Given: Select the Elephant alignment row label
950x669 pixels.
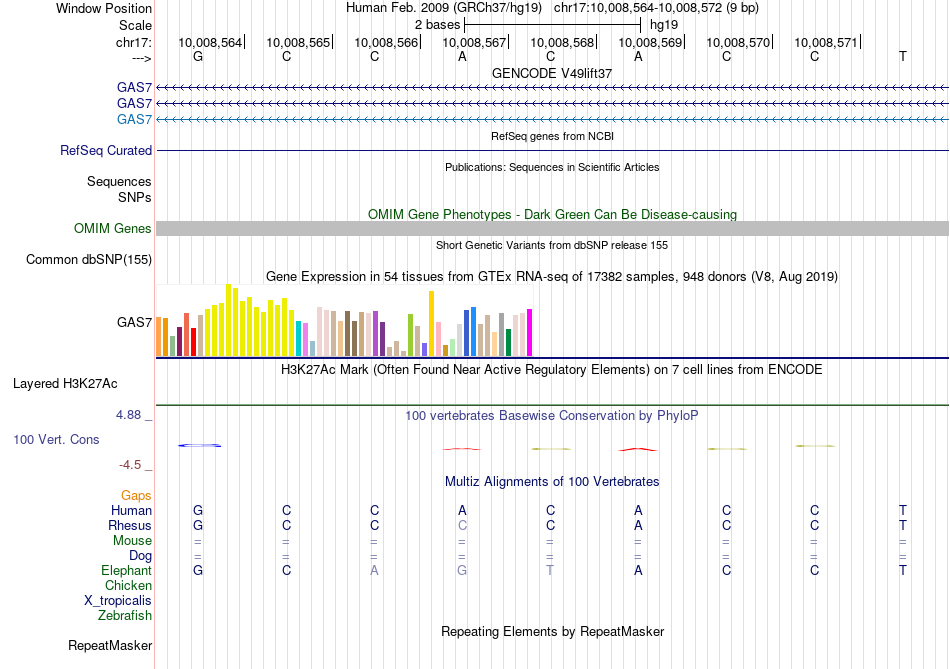Looking at the screenshot, I should pos(126,570).
